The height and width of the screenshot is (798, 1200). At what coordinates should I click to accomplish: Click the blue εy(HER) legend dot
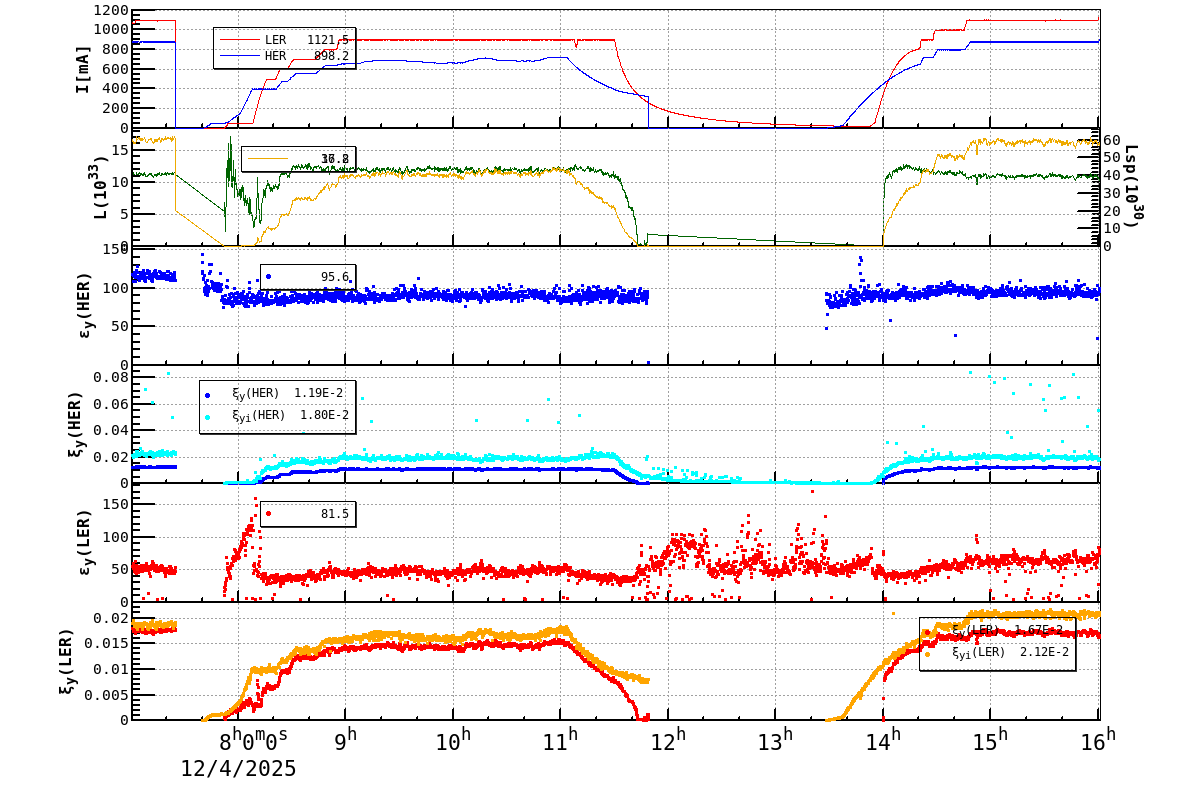pos(268,276)
